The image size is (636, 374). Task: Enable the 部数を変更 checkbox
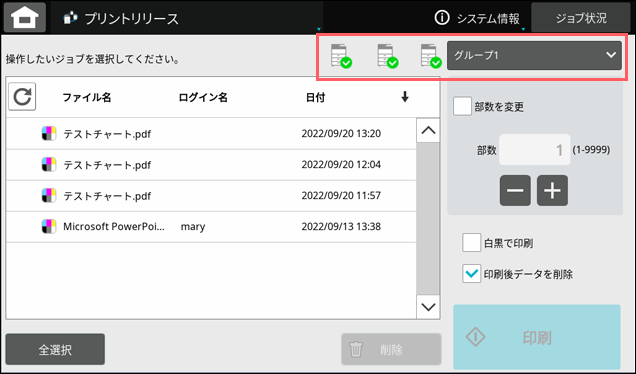pos(462,107)
